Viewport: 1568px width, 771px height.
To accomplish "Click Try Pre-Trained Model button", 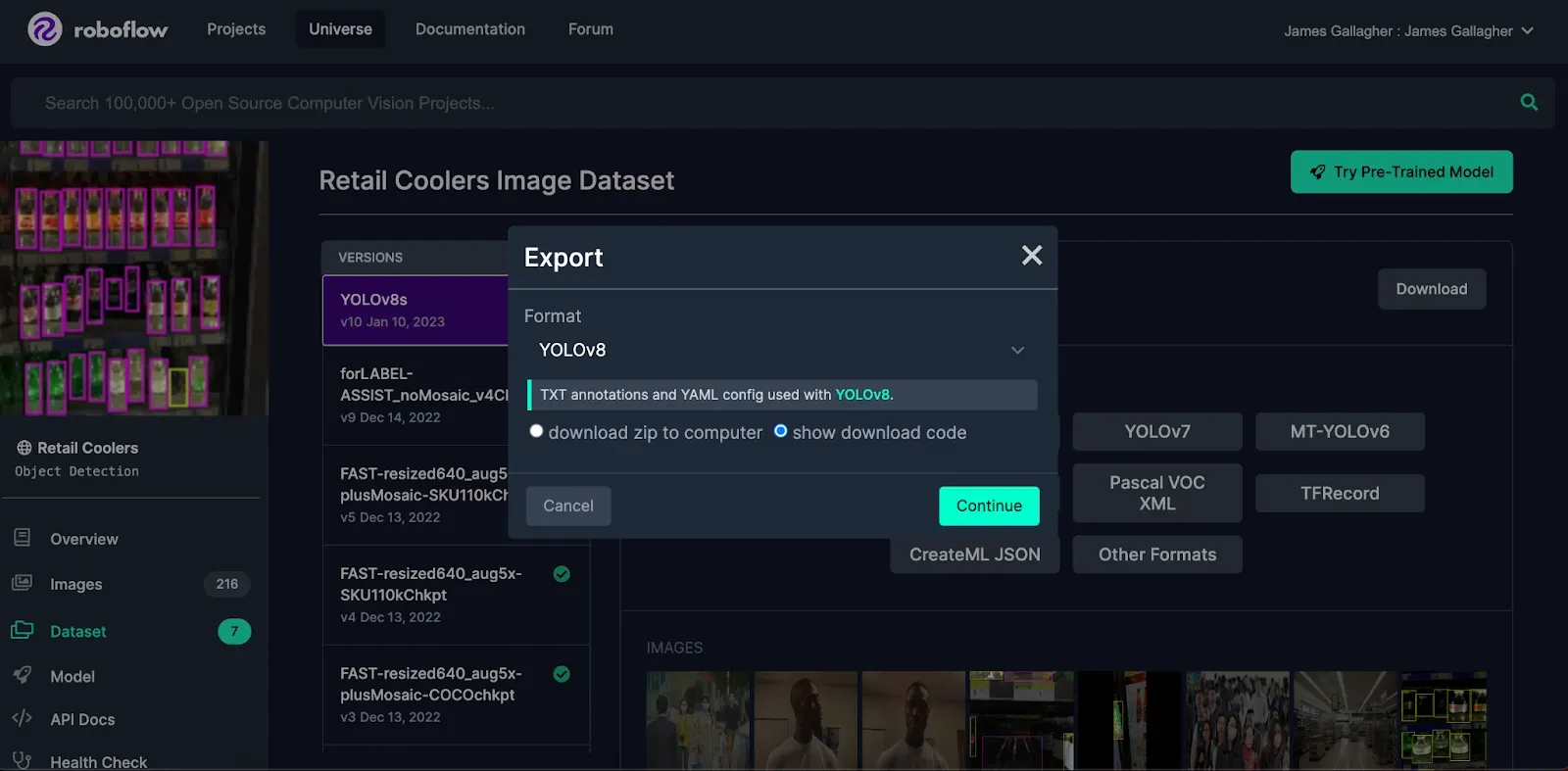I will [1401, 171].
